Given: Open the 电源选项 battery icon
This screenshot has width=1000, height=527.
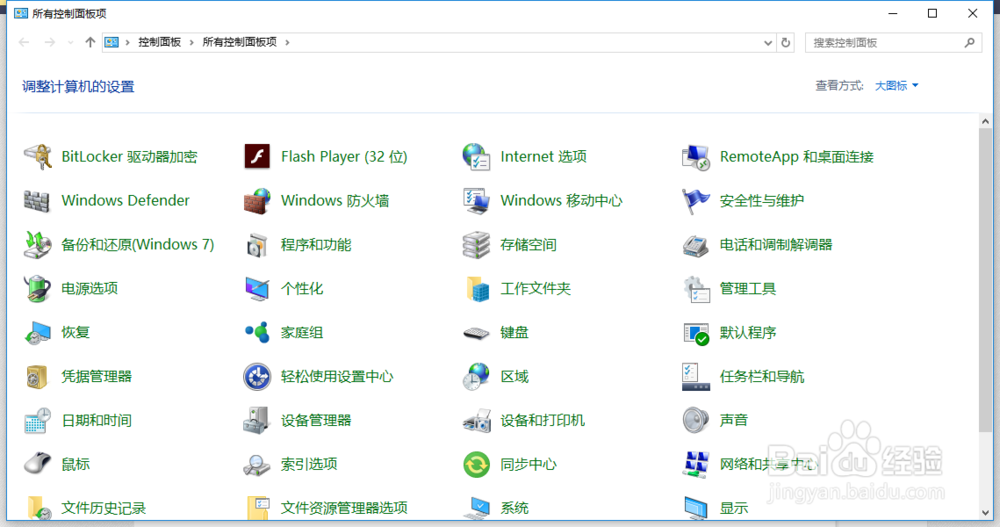Looking at the screenshot, I should tap(38, 288).
